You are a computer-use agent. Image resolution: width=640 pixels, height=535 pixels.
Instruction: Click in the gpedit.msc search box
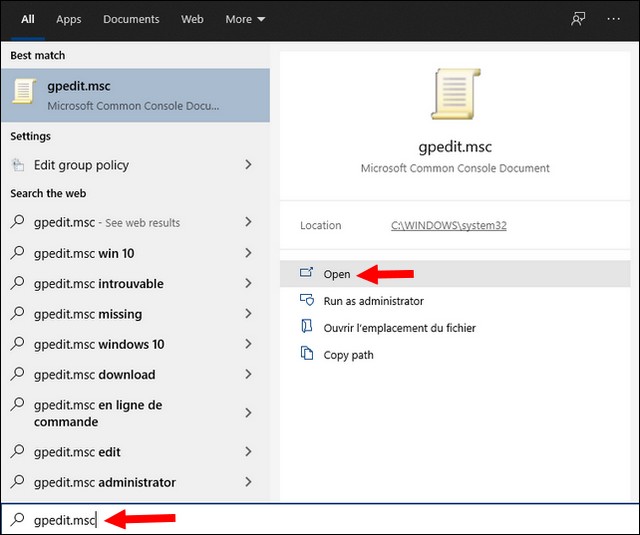pos(320,519)
